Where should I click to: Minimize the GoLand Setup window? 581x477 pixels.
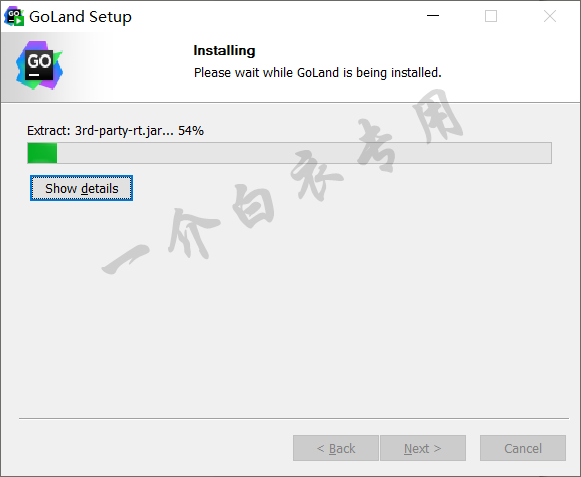pyautogui.click(x=433, y=16)
